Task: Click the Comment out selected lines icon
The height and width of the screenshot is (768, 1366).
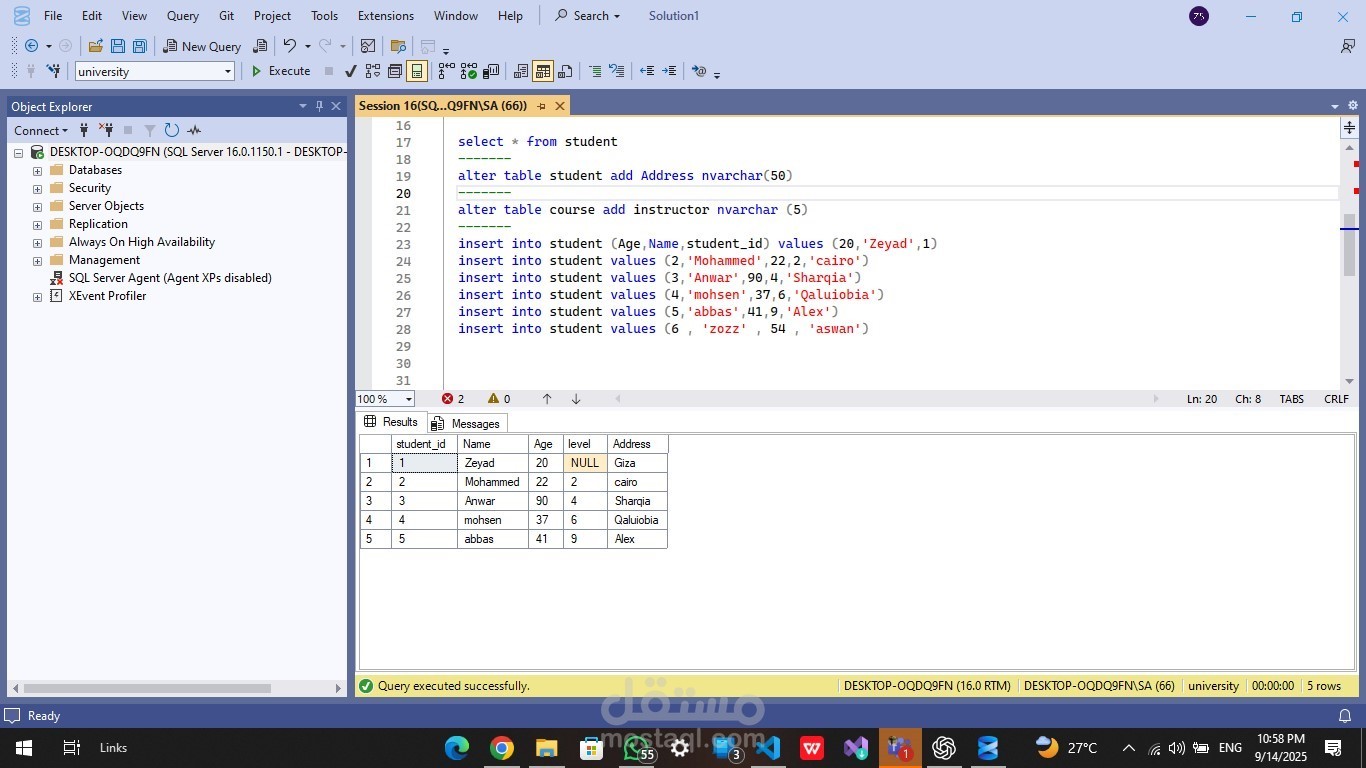Action: pyautogui.click(x=595, y=71)
